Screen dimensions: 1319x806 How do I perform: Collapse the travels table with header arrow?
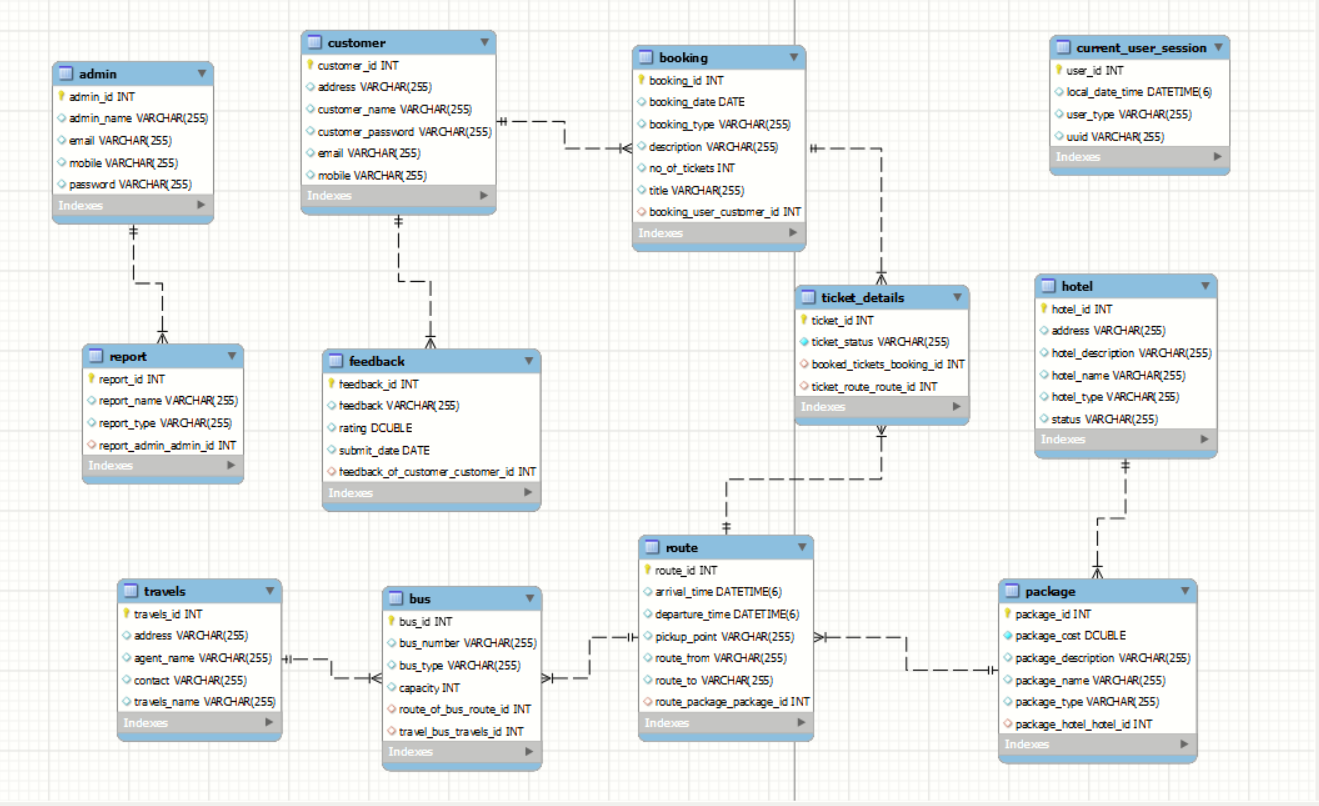click(269, 590)
